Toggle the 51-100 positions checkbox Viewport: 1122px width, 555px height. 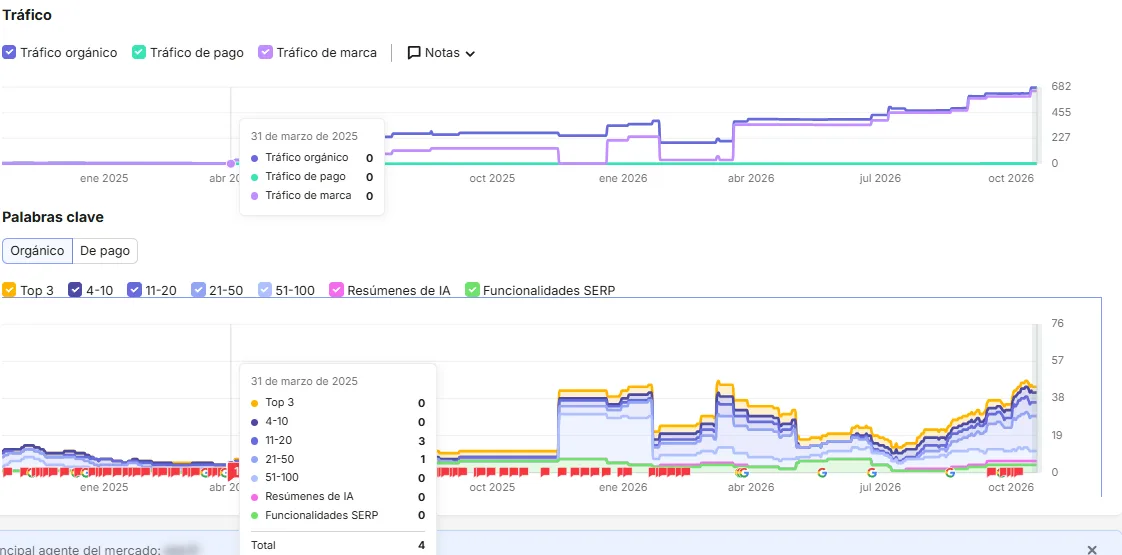[x=265, y=290]
